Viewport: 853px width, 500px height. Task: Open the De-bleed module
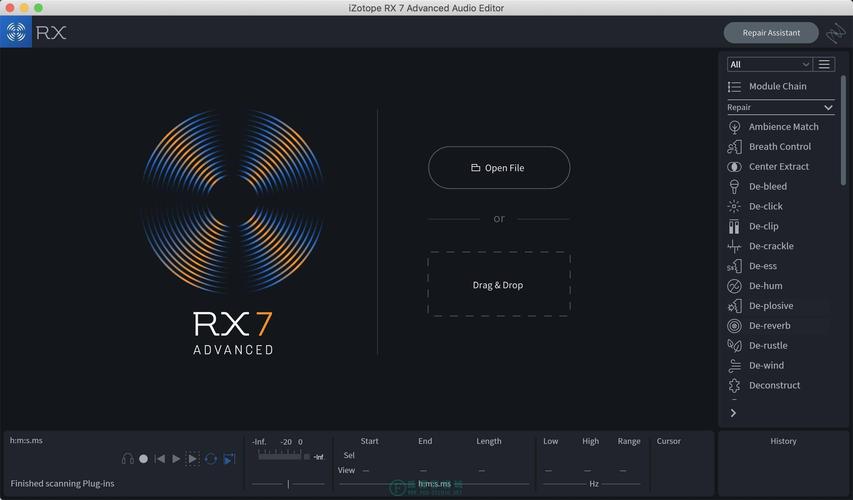[x=757, y=187]
